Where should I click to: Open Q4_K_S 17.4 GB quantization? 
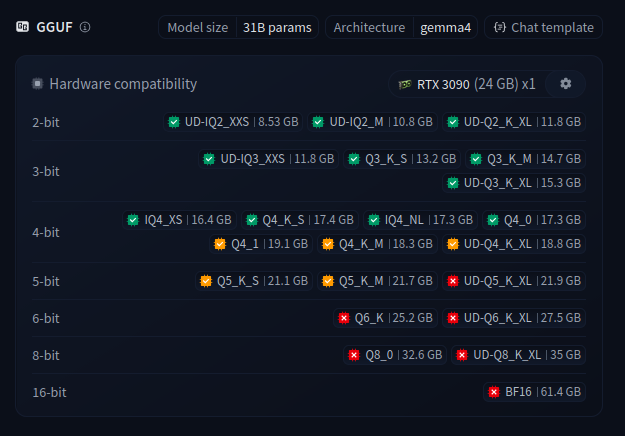(300, 220)
